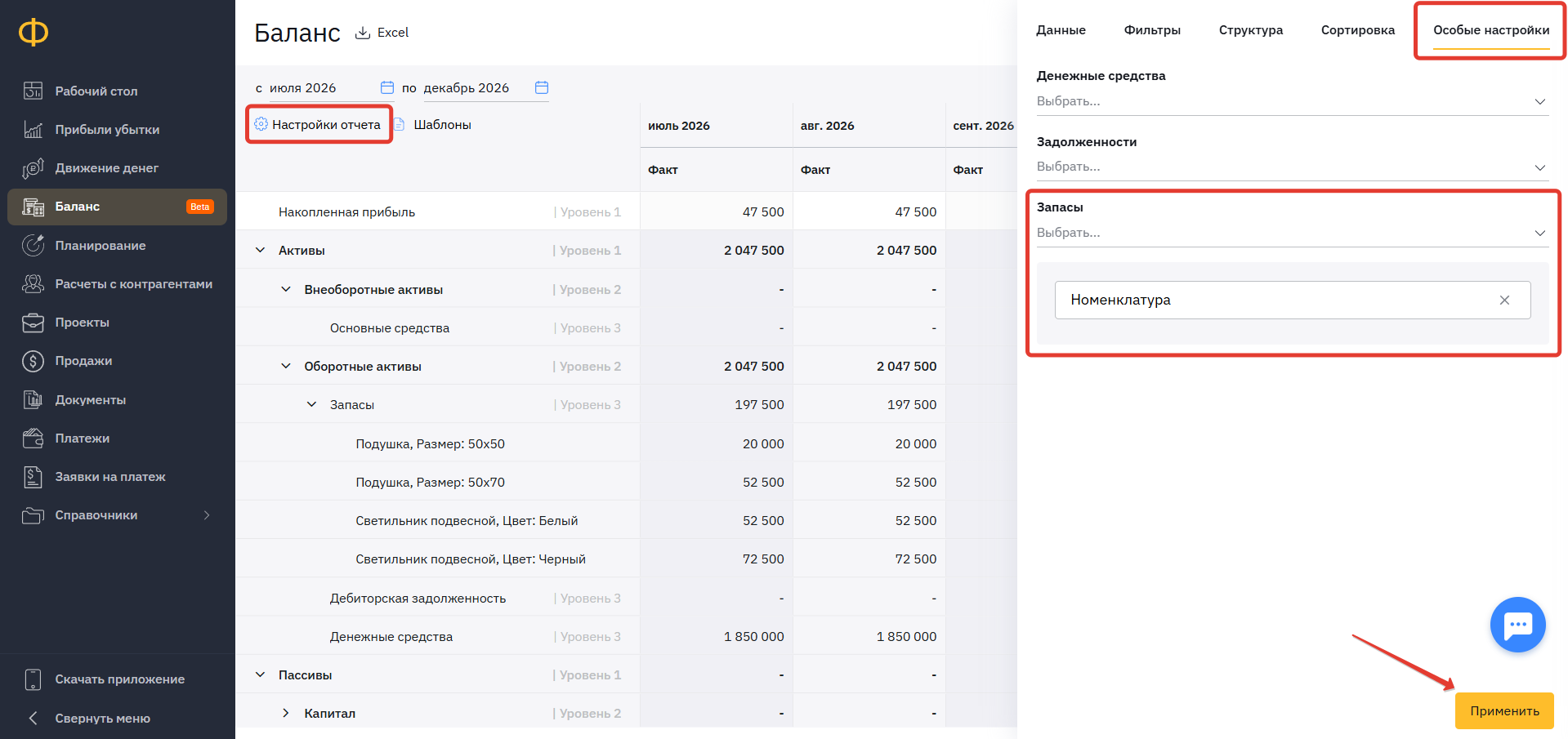
Task: Open Шаблоны templates
Action: [x=442, y=125]
